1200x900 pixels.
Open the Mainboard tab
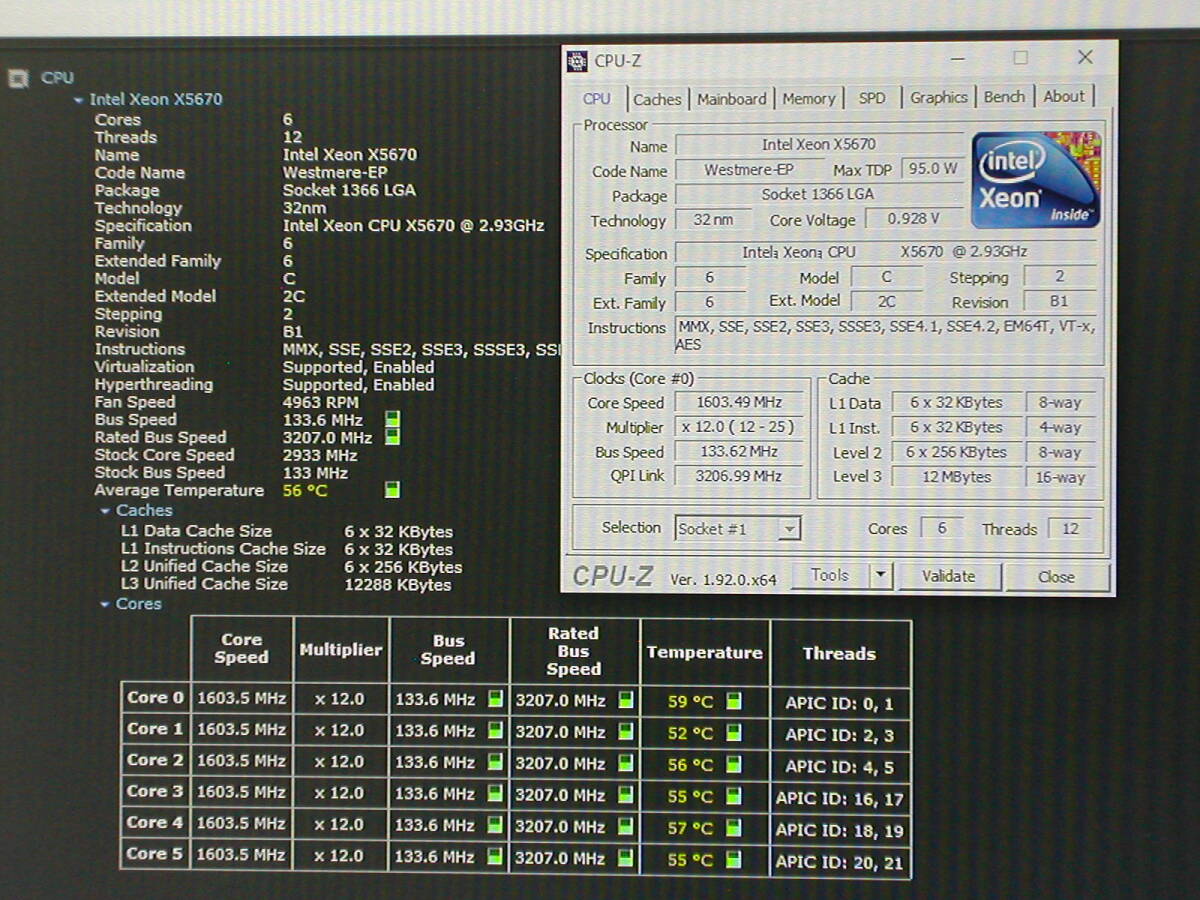(732, 99)
